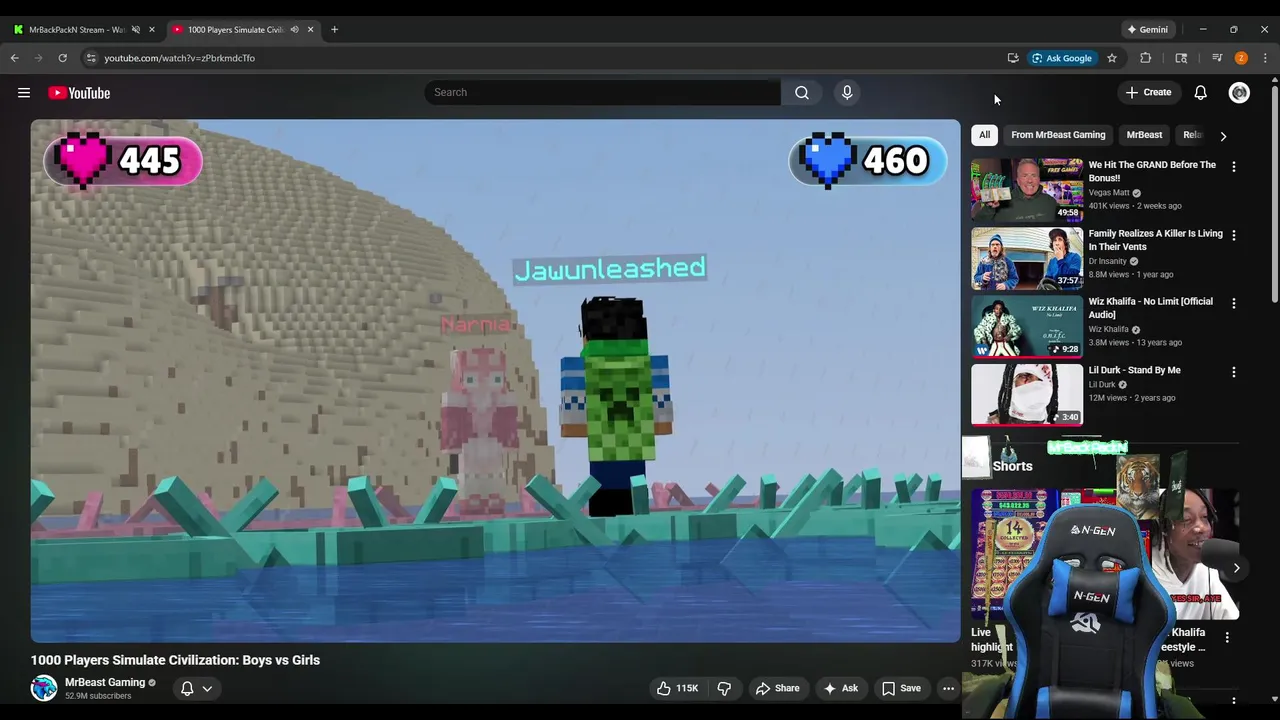Open Lil Durk Stand By Me title

(x=1134, y=370)
